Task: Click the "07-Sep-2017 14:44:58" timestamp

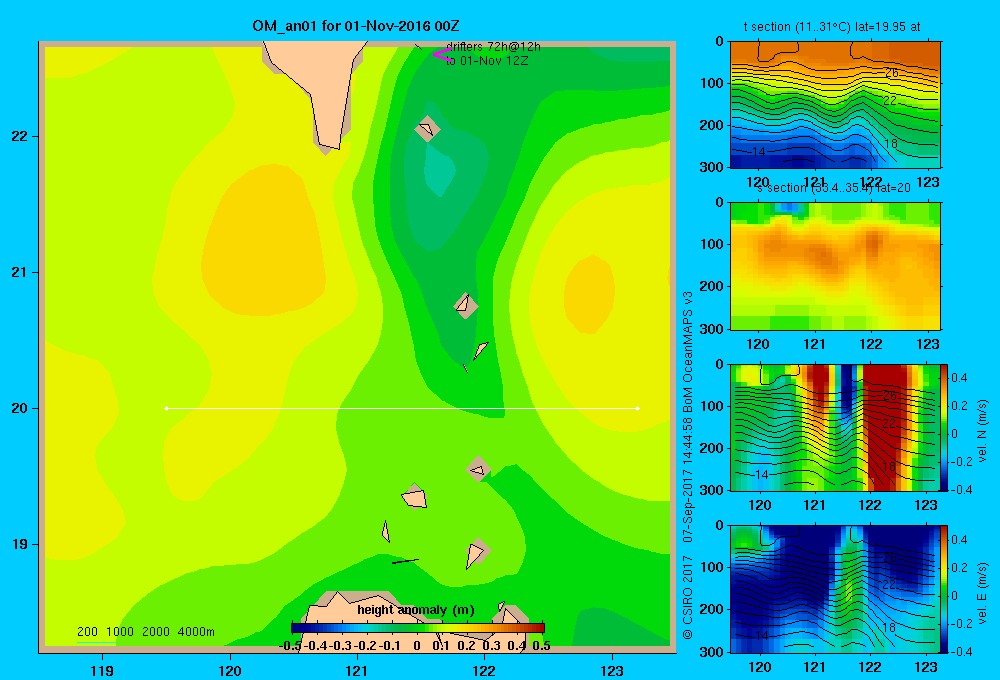Action: click(x=688, y=479)
